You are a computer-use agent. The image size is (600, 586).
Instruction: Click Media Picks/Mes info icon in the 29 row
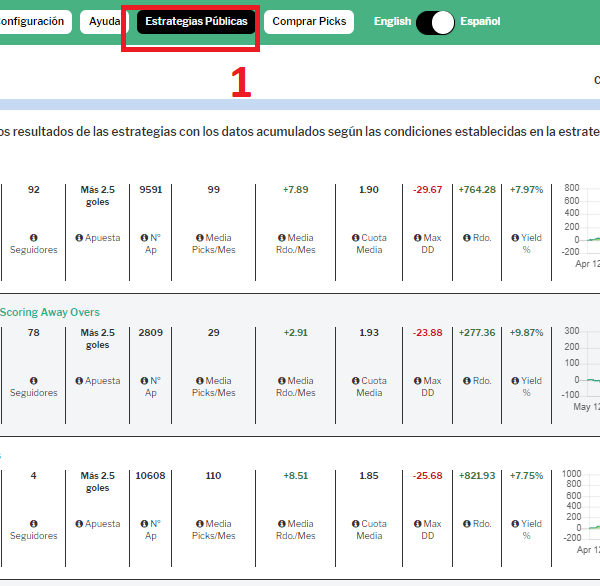[199, 381]
